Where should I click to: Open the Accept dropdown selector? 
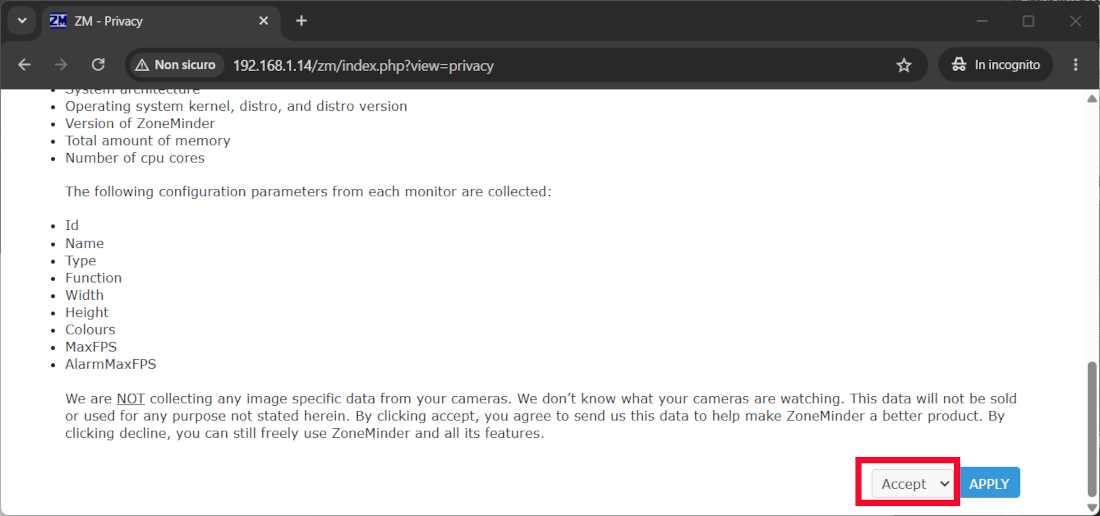point(912,483)
